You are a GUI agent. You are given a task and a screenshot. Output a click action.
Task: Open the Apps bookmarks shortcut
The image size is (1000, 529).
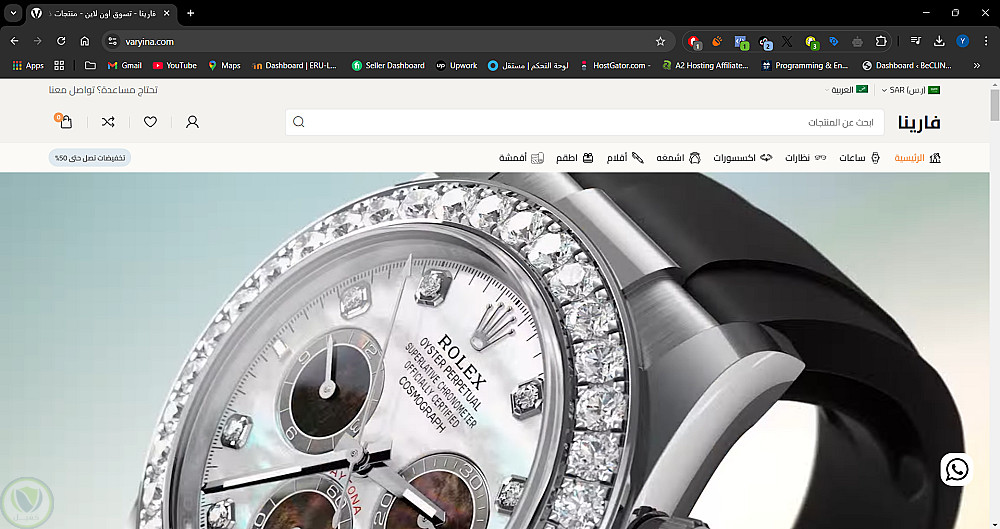coord(27,65)
